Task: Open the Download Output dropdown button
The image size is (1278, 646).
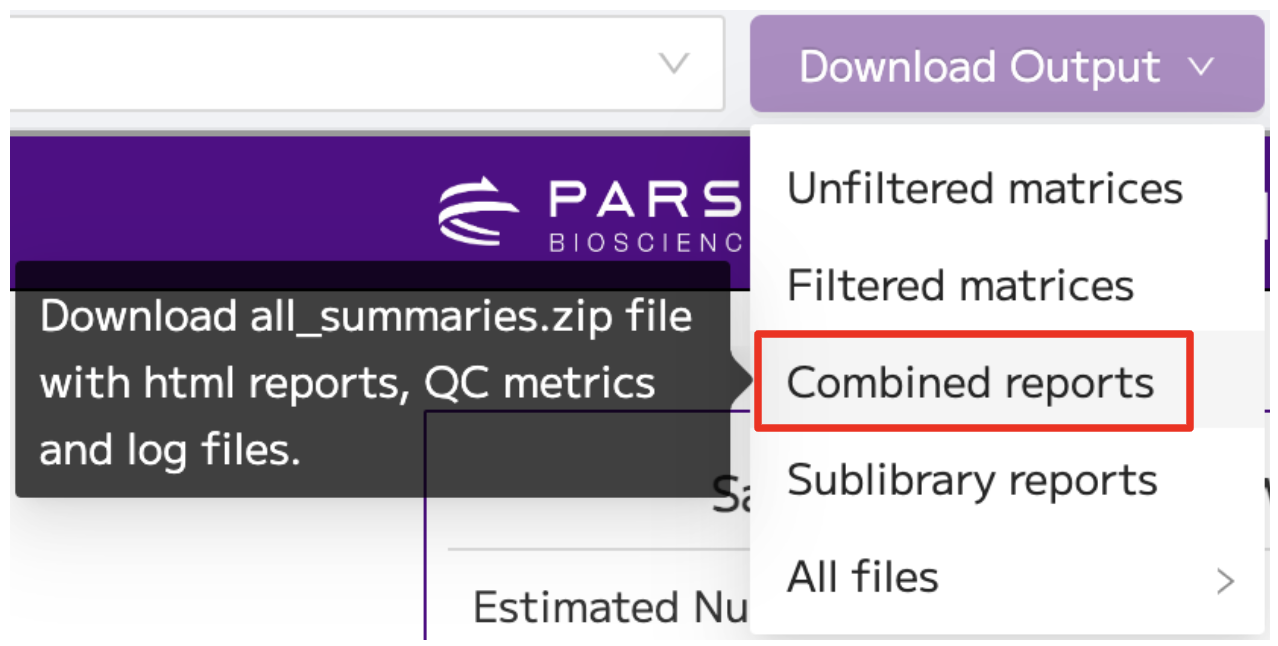Action: (x=1007, y=64)
